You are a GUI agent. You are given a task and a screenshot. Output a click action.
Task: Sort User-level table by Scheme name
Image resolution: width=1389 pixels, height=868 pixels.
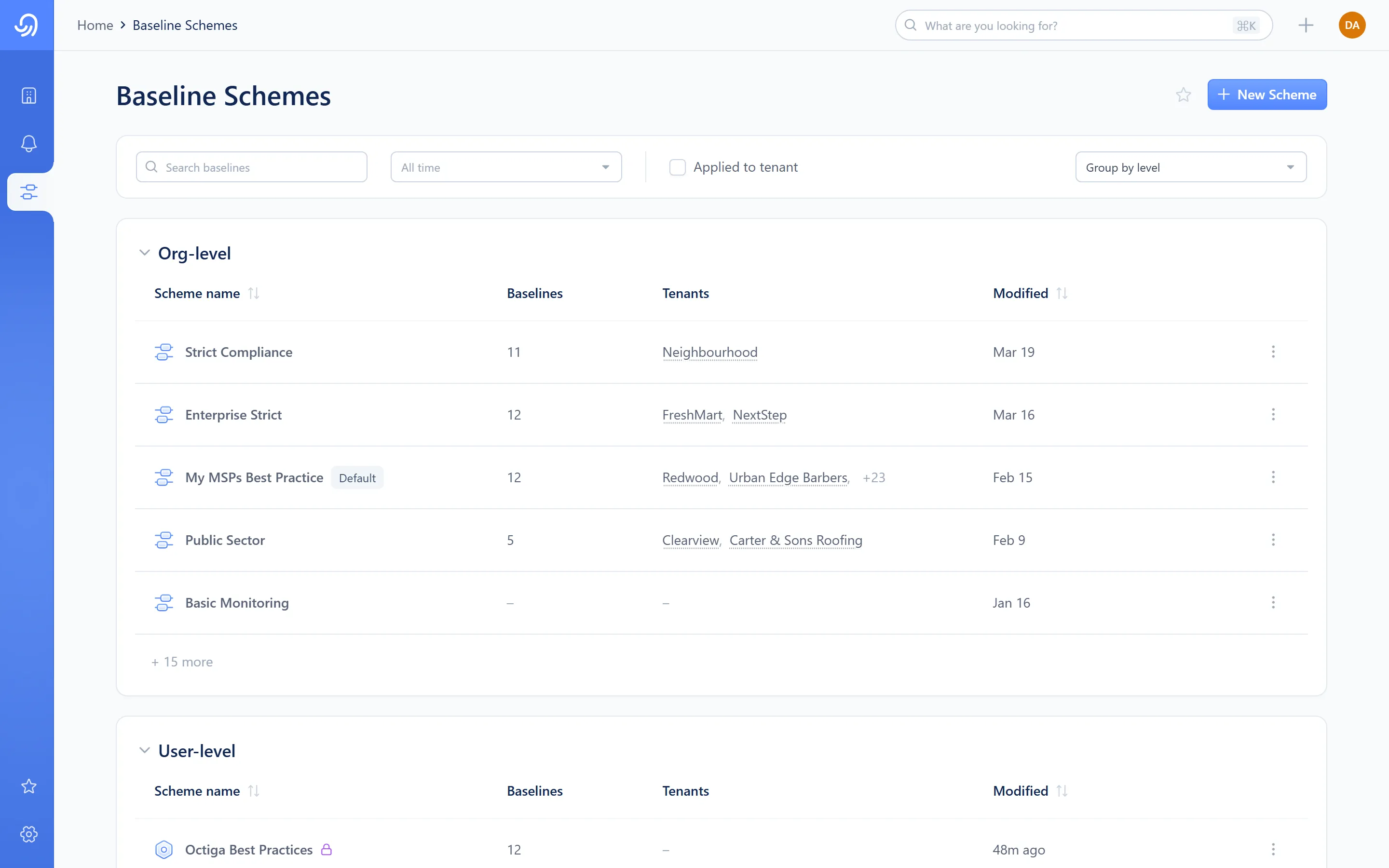(254, 791)
